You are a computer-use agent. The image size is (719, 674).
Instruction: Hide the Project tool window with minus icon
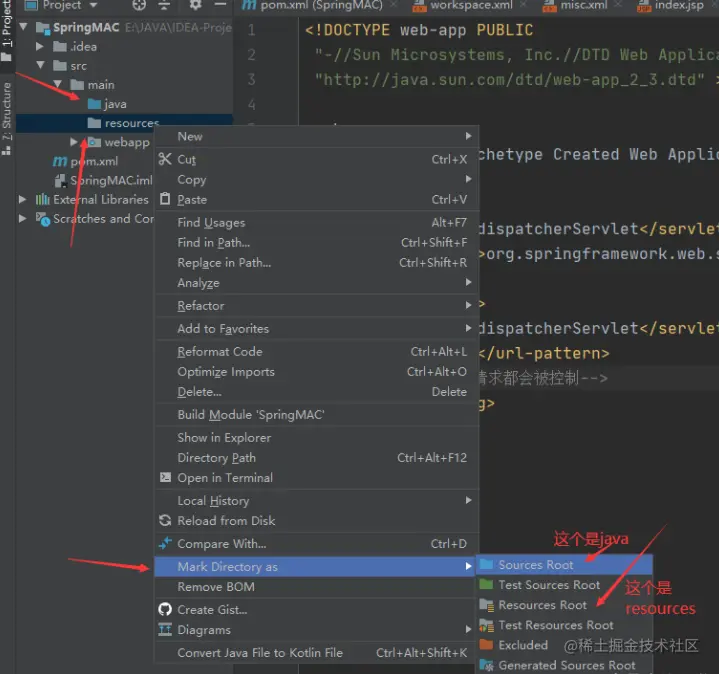point(221,5)
